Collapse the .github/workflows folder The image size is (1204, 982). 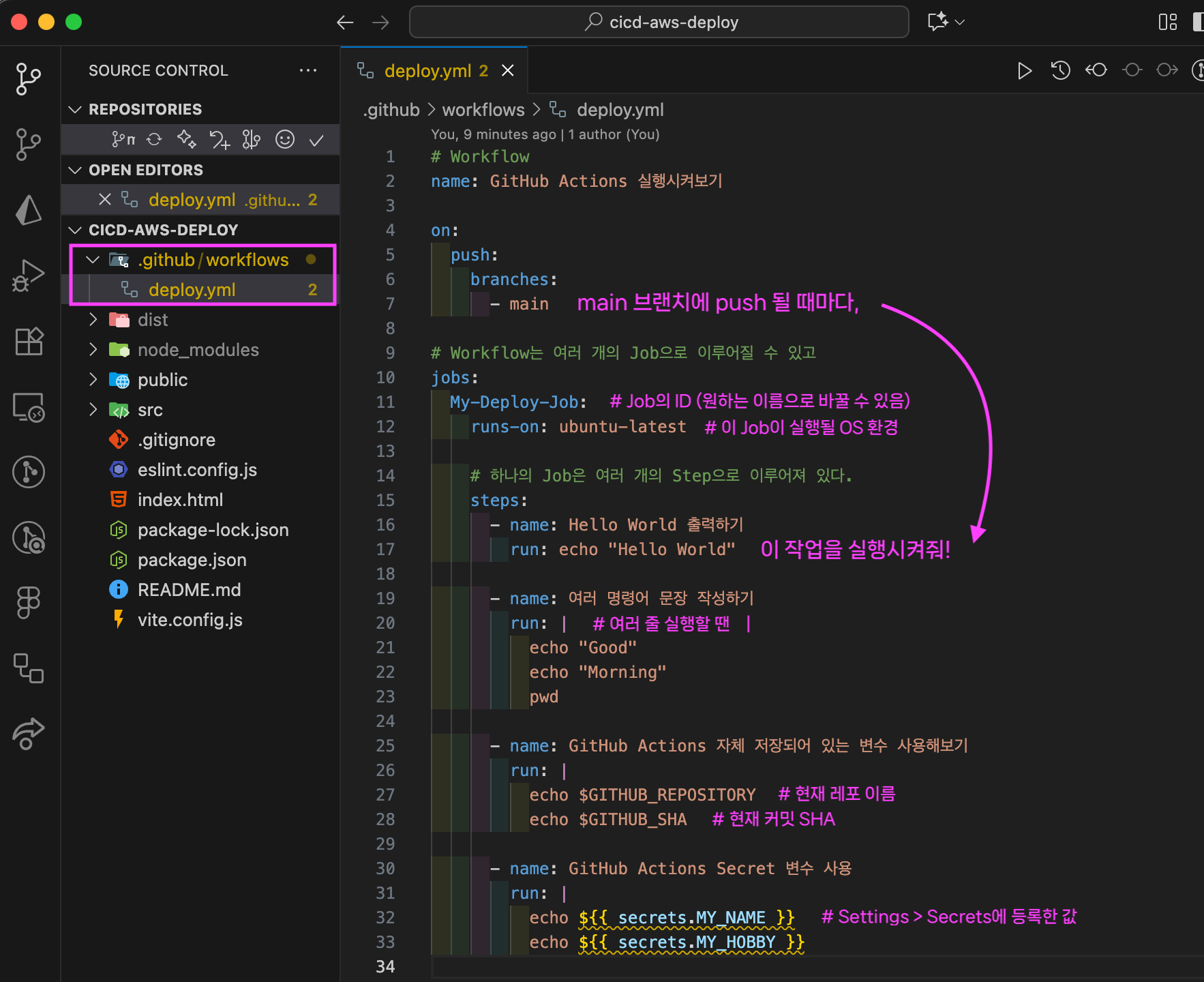pyautogui.click(x=93, y=260)
